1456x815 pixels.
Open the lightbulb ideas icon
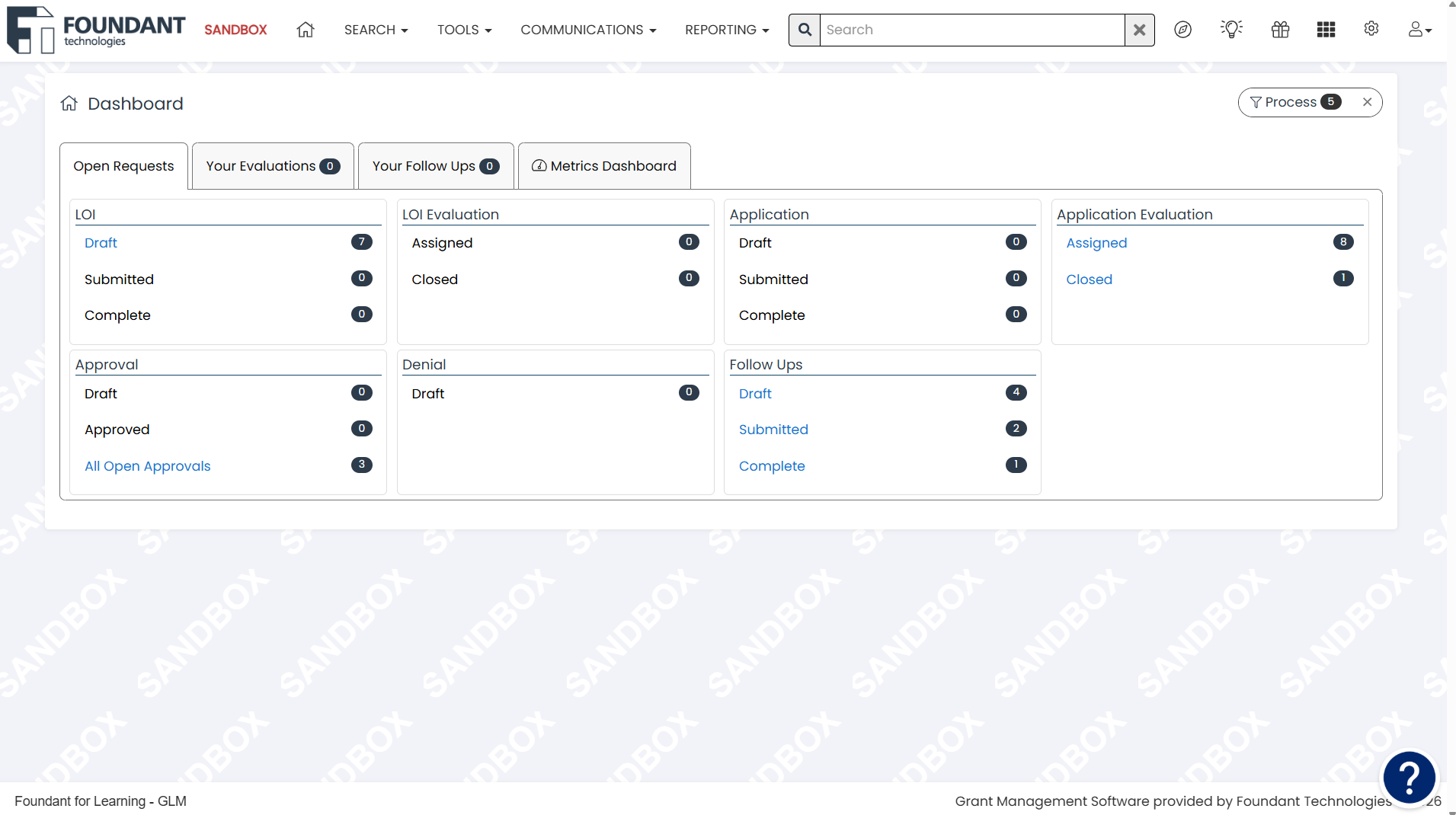1231,30
